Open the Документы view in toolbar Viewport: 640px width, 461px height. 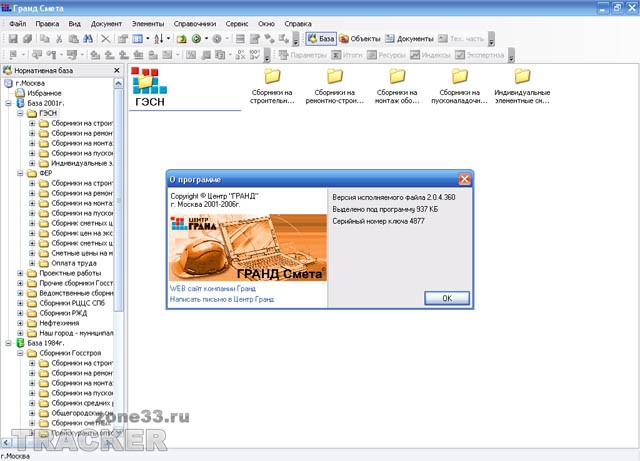(x=409, y=39)
